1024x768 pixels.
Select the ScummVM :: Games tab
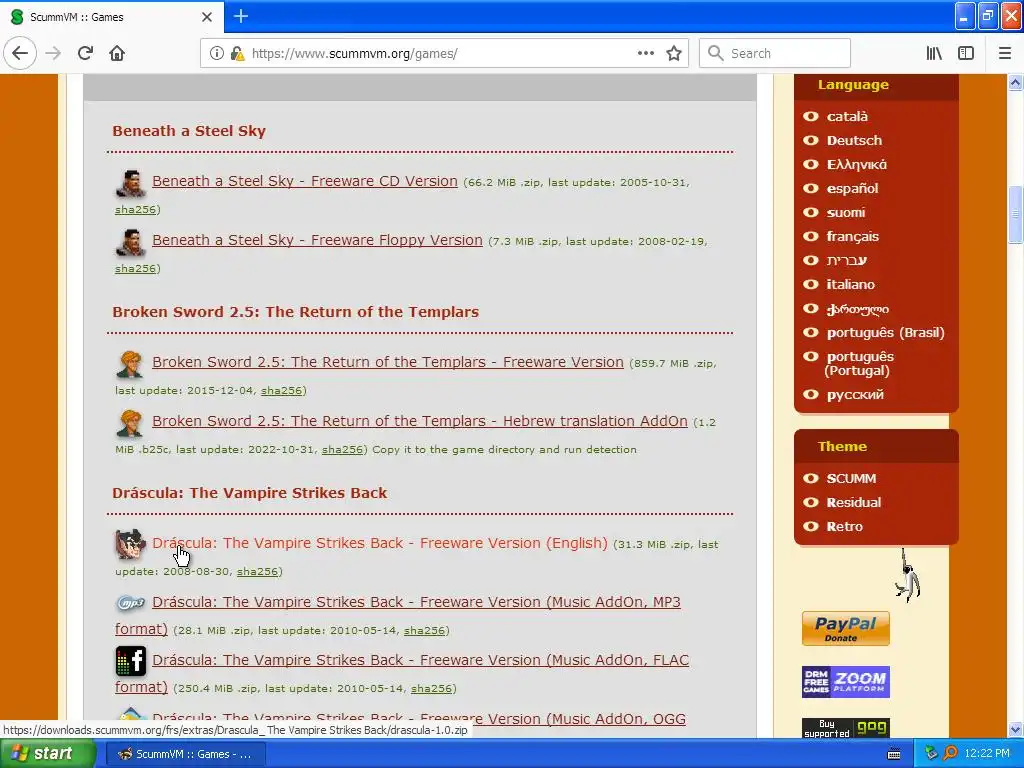112,17
